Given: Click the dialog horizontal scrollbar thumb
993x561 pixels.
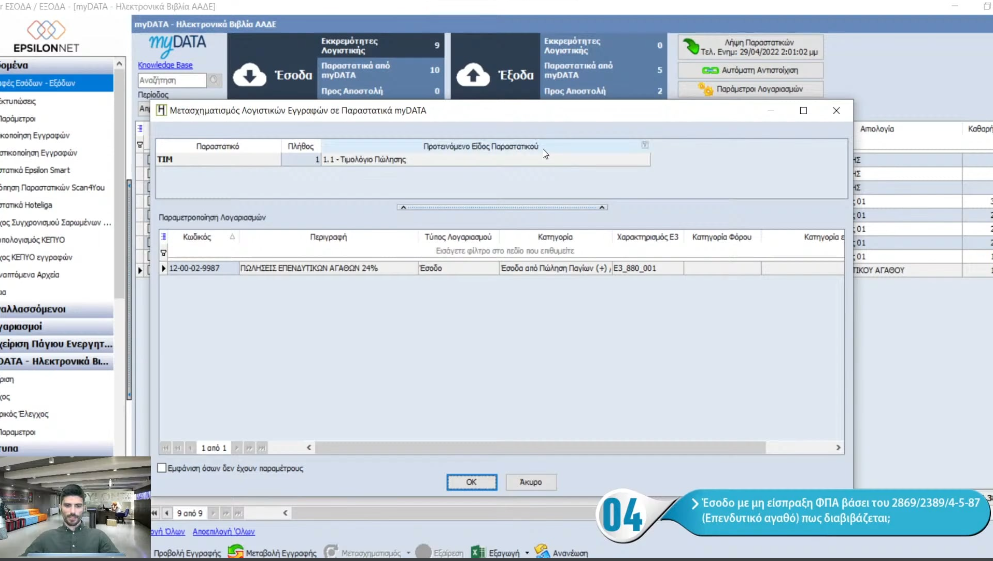Looking at the screenshot, I should (x=540, y=448).
